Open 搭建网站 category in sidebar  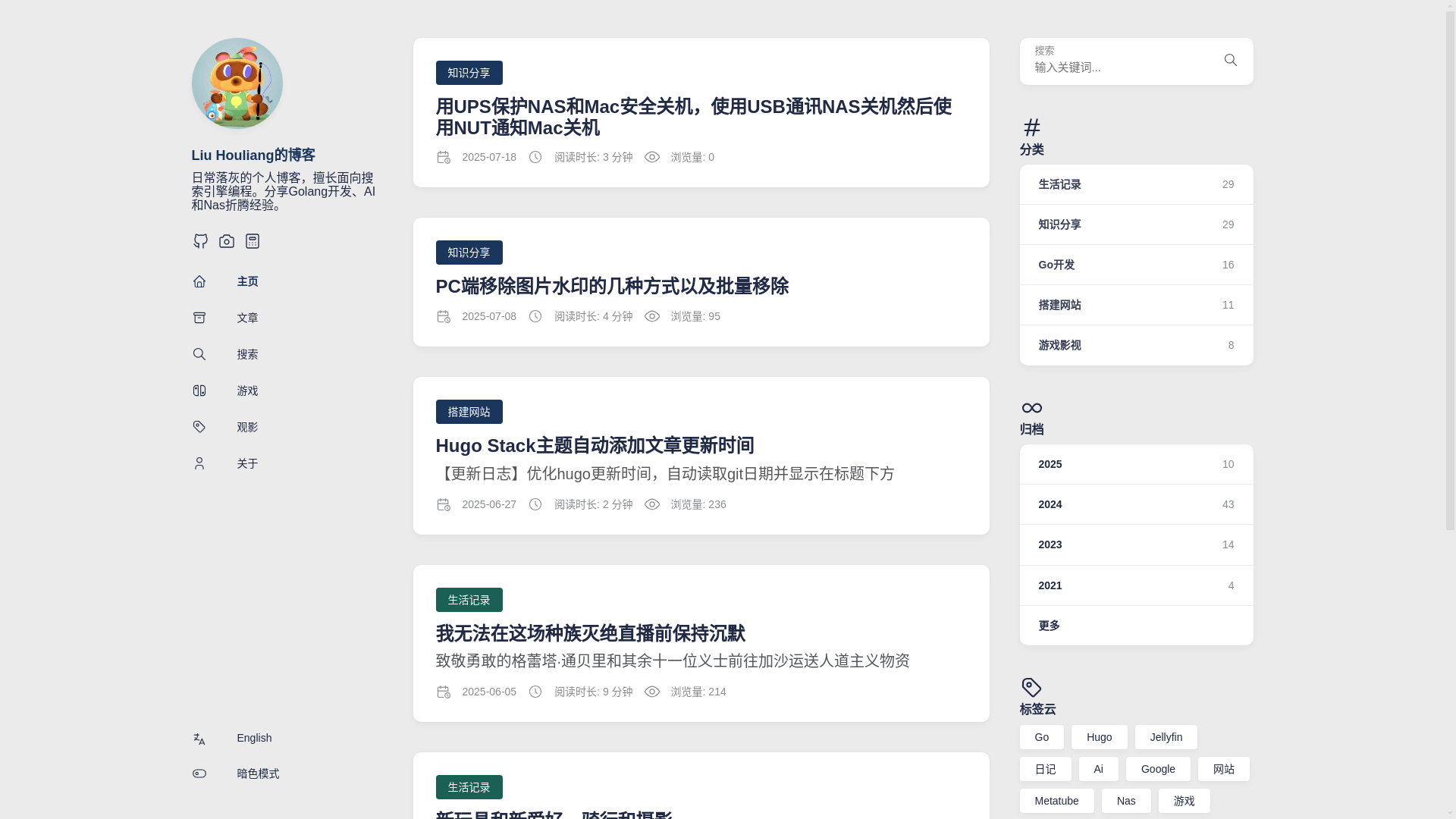tap(1136, 305)
